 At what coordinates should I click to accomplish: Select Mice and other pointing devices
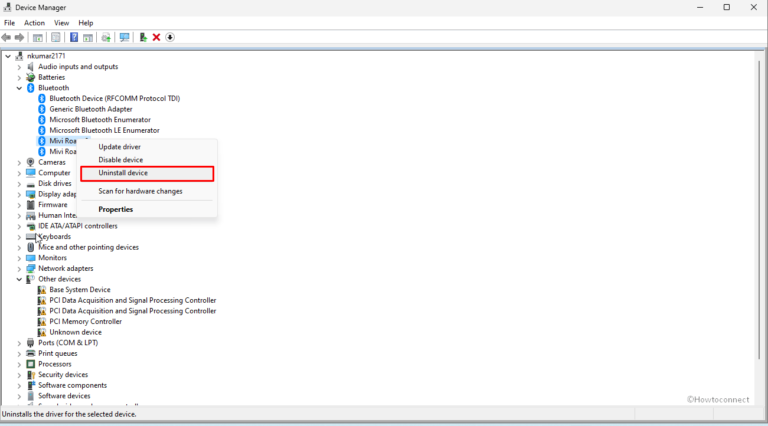(88, 247)
